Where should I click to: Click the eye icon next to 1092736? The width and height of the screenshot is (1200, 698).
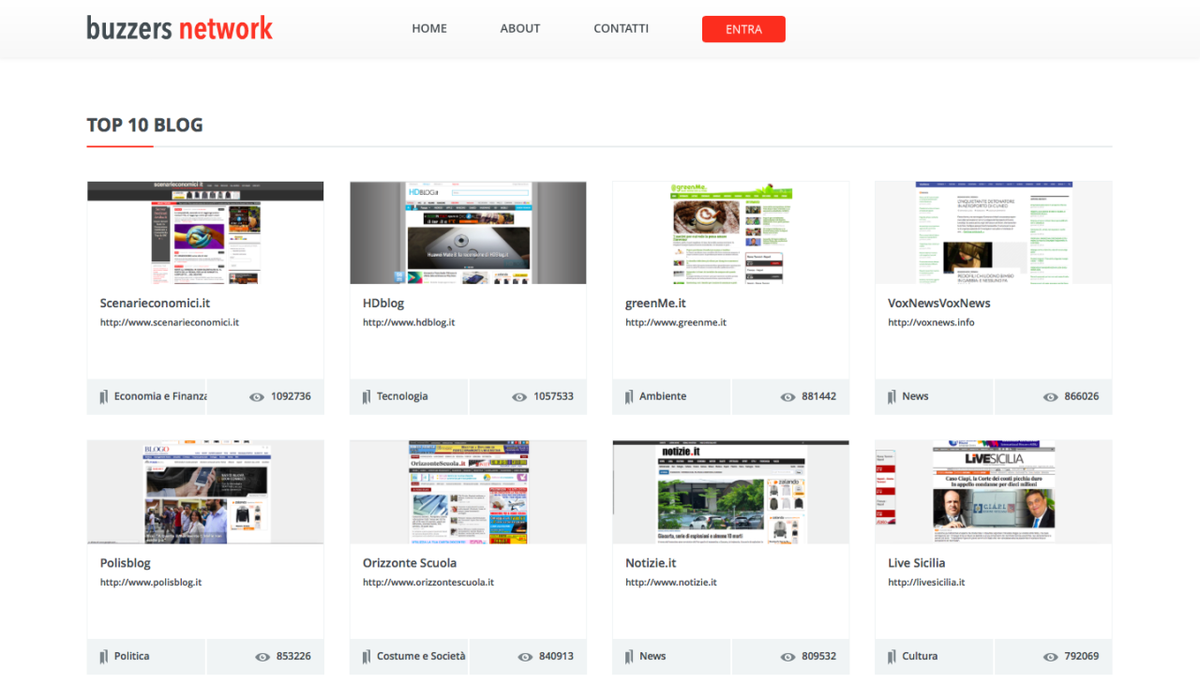point(257,397)
